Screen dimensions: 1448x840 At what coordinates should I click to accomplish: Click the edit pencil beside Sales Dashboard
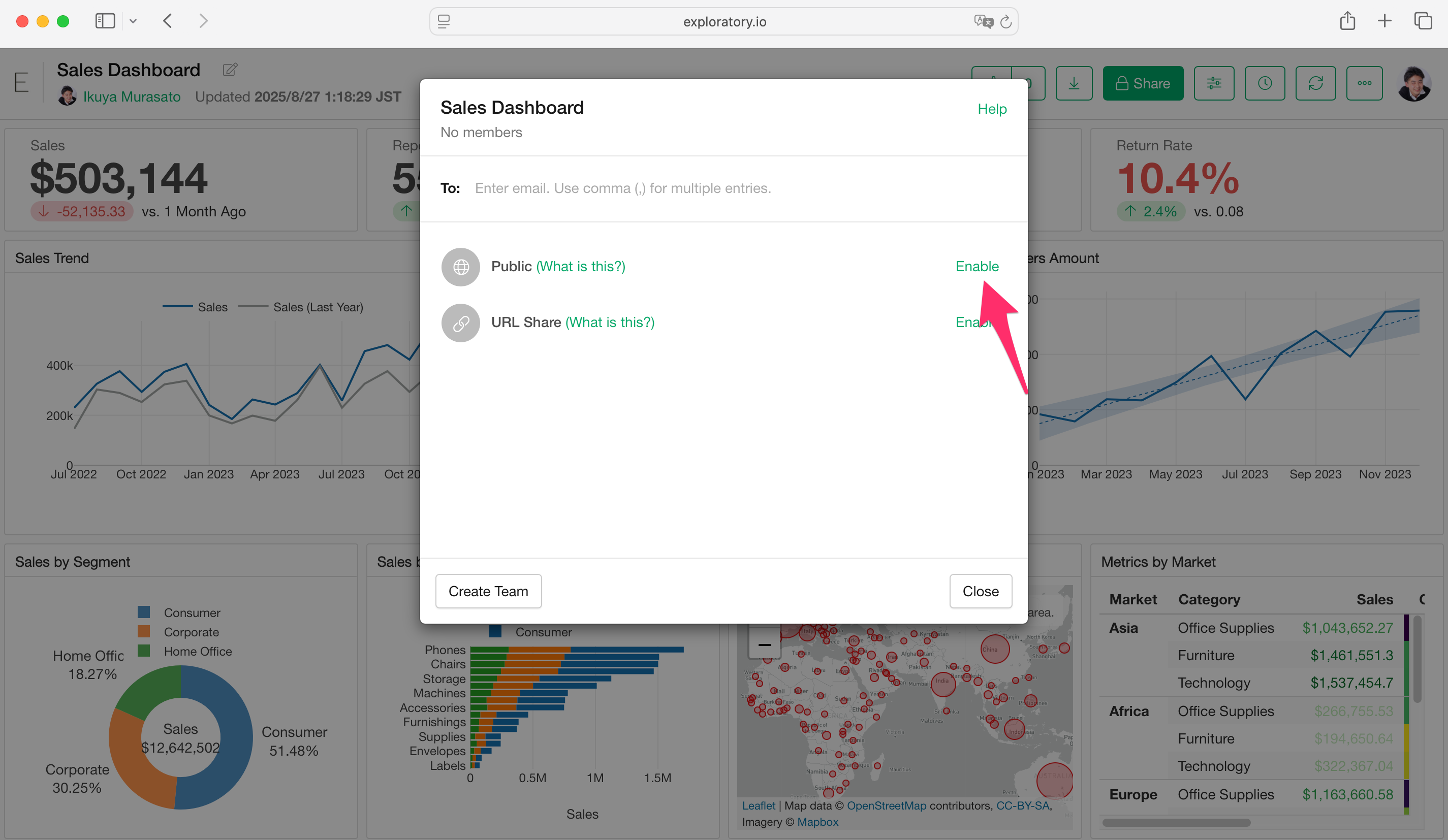[x=230, y=70]
